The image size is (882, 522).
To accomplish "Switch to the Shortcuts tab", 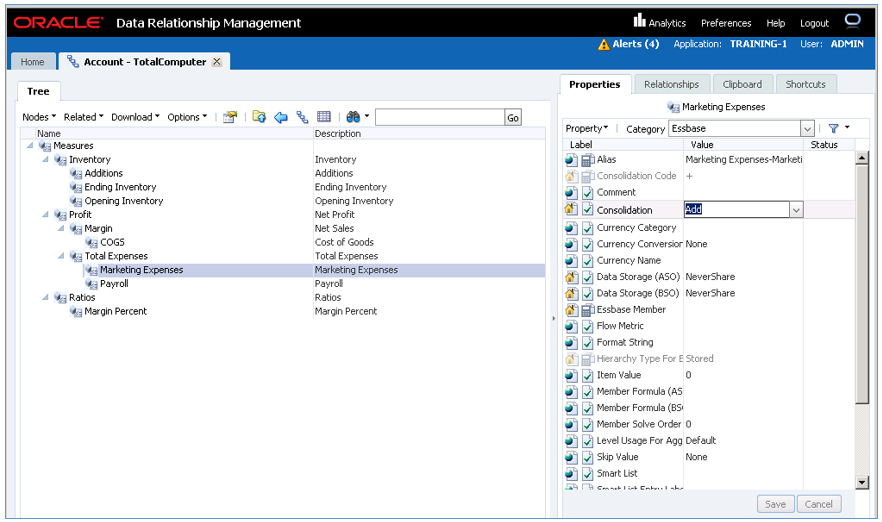I will coord(805,84).
